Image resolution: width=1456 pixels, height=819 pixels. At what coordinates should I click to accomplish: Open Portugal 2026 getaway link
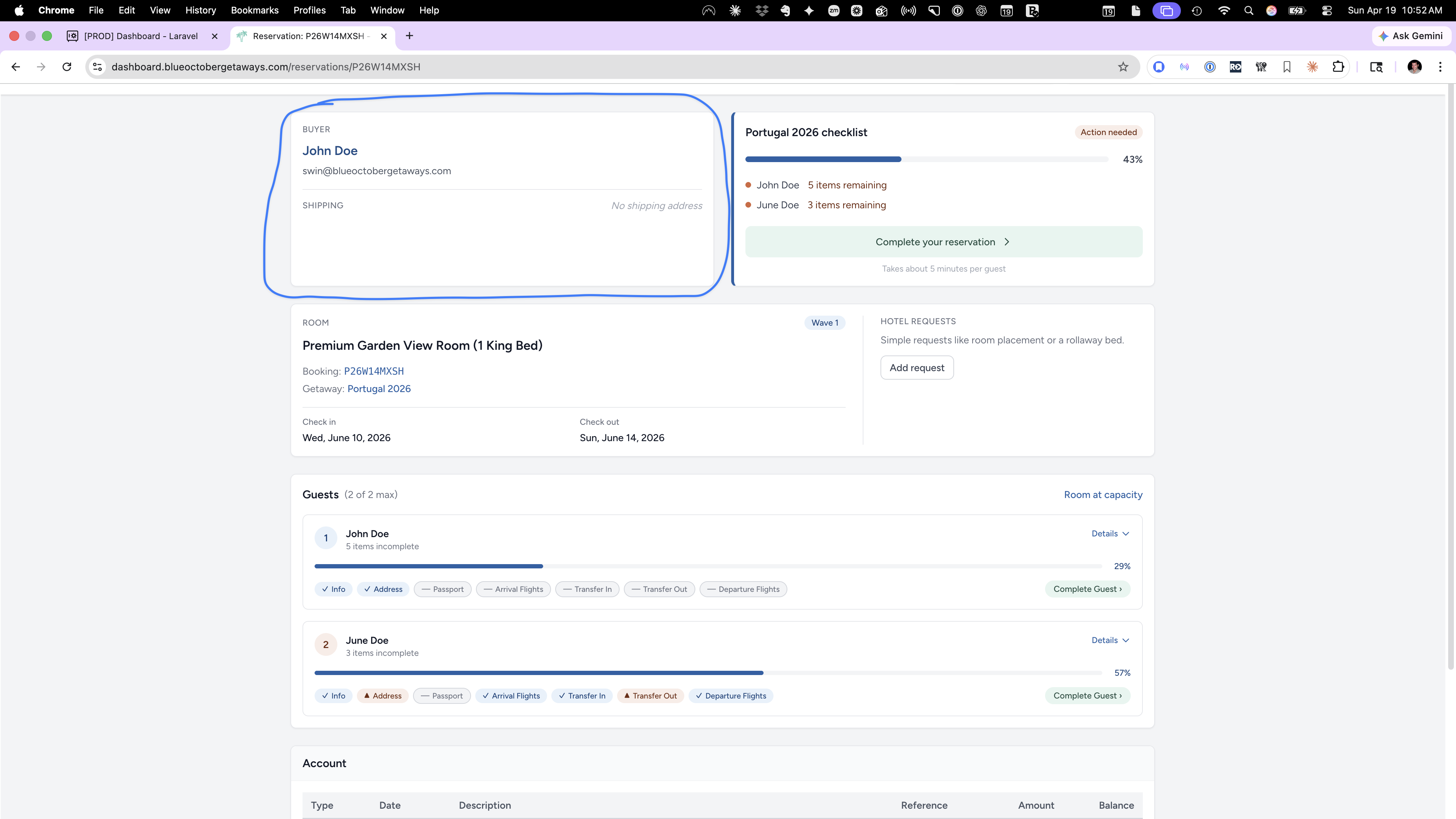pos(379,389)
